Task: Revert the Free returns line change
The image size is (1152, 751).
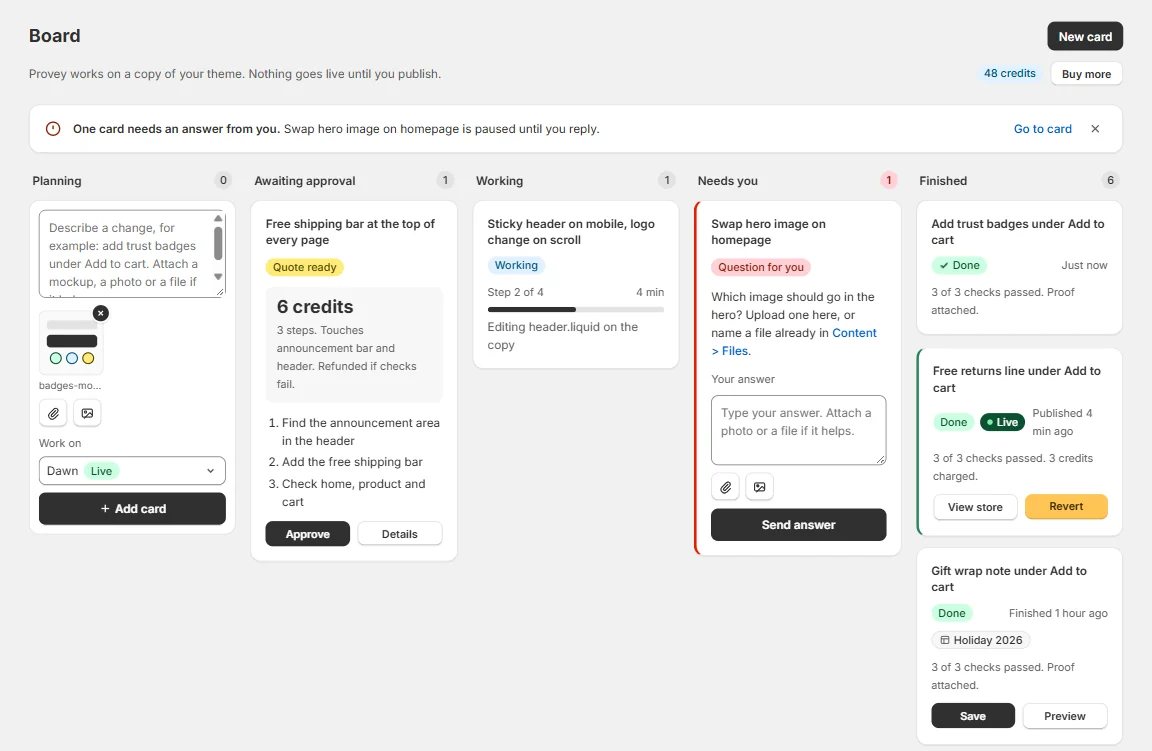Action: [x=1066, y=506]
